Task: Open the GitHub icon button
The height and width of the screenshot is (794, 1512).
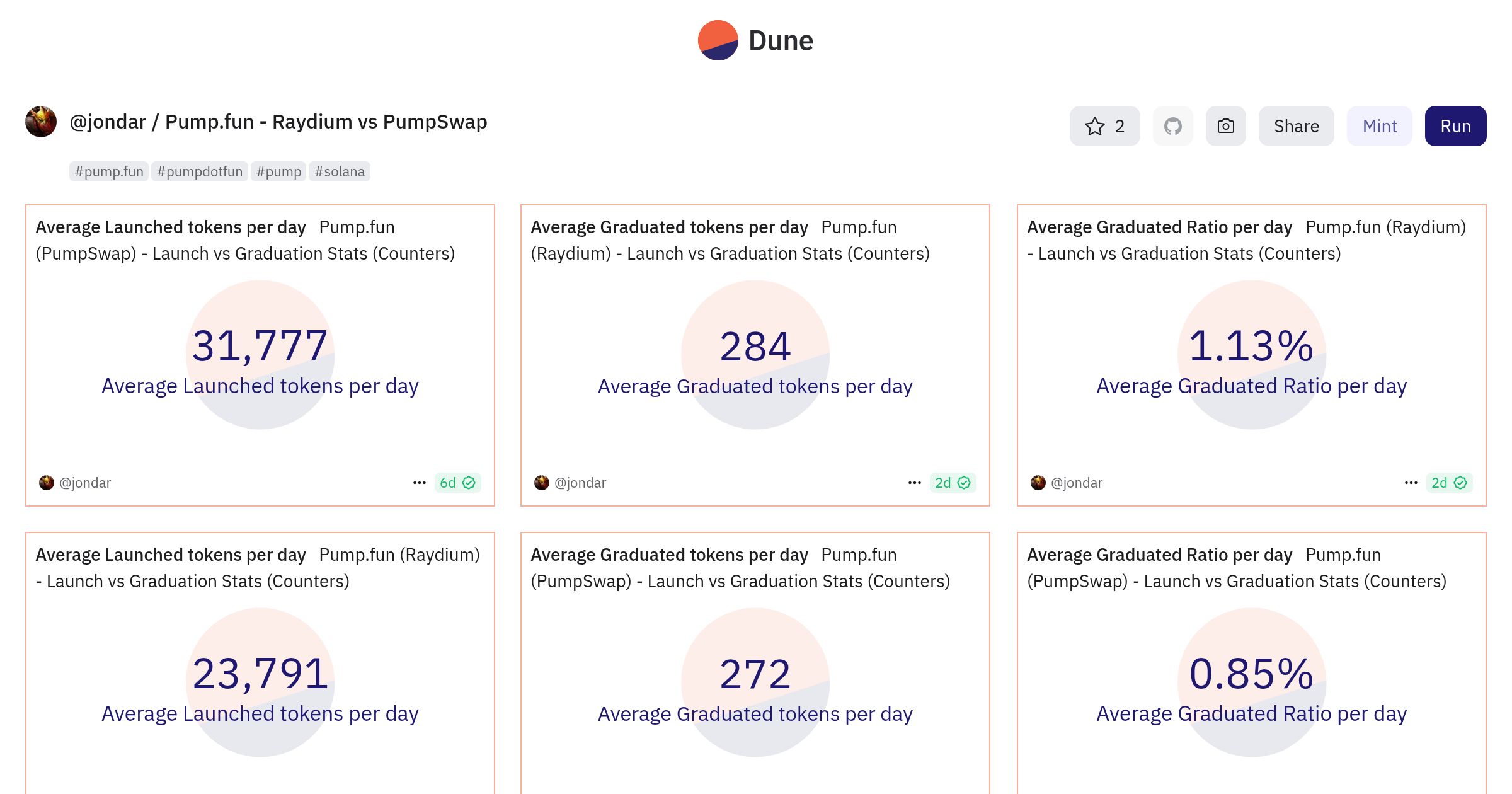Action: tap(1172, 126)
